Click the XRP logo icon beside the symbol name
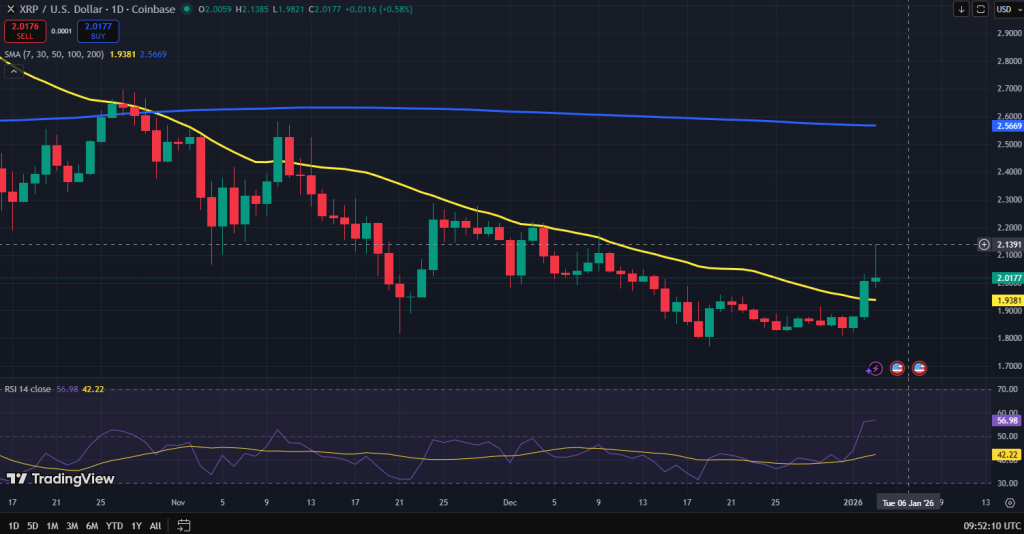Screen dimensions: 1024x534 point(10,9)
